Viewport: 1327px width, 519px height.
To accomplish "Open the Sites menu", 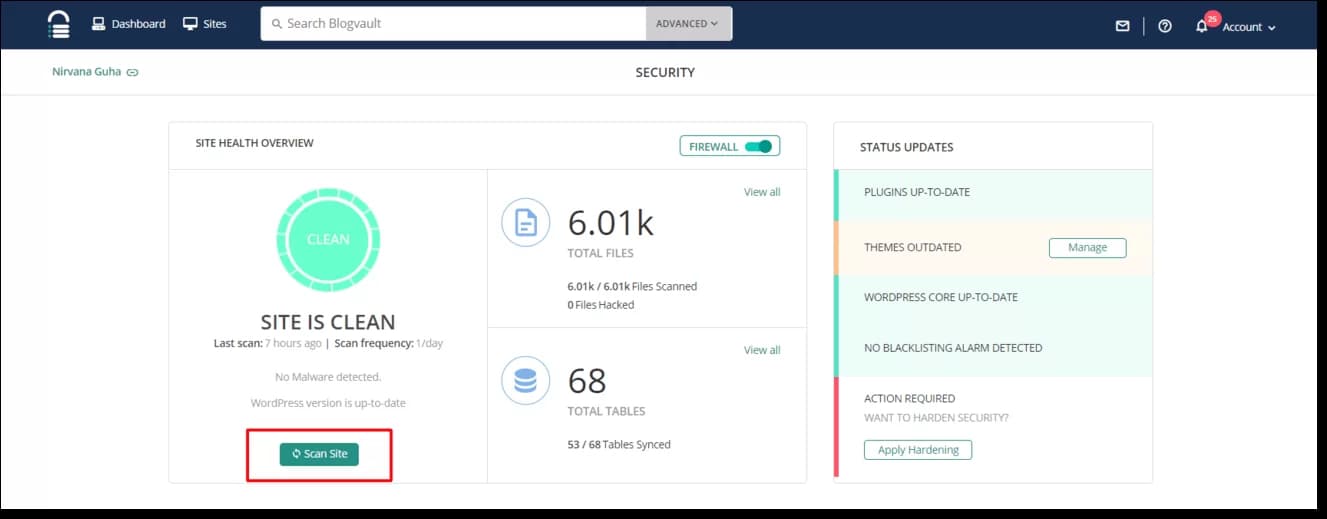I will (x=205, y=24).
